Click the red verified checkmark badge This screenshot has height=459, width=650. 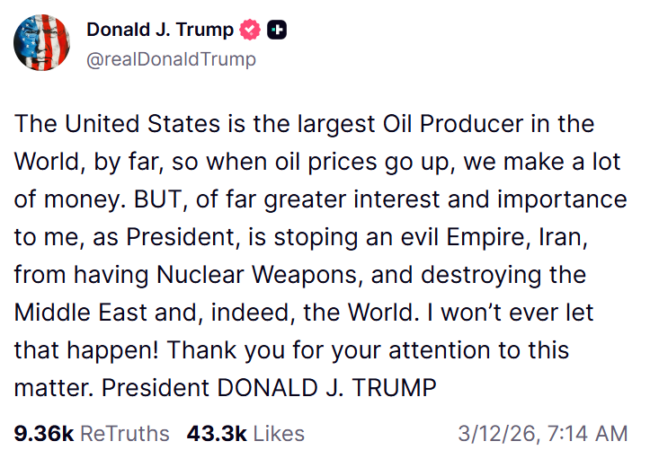point(250,30)
